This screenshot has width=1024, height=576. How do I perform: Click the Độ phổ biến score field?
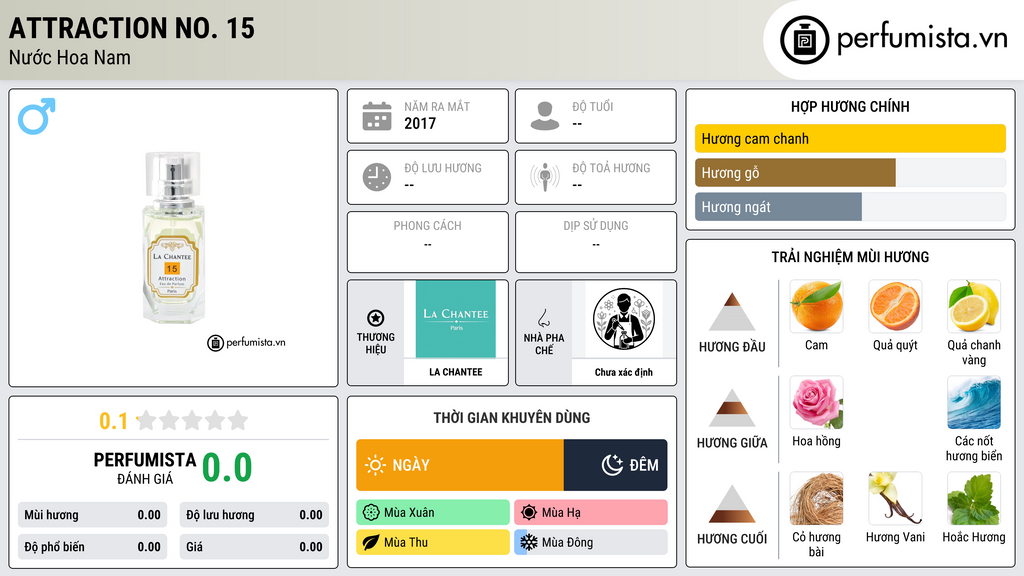click(93, 547)
